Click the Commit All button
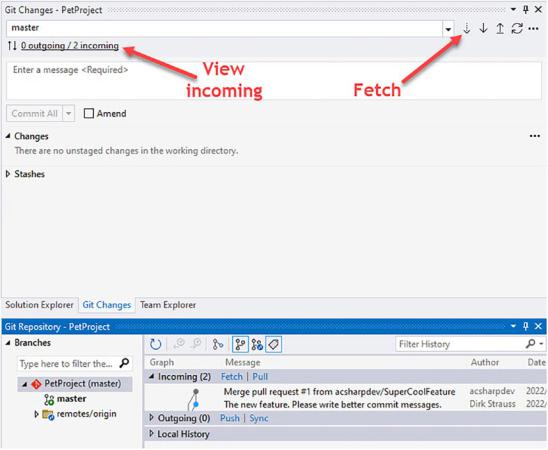 point(34,114)
